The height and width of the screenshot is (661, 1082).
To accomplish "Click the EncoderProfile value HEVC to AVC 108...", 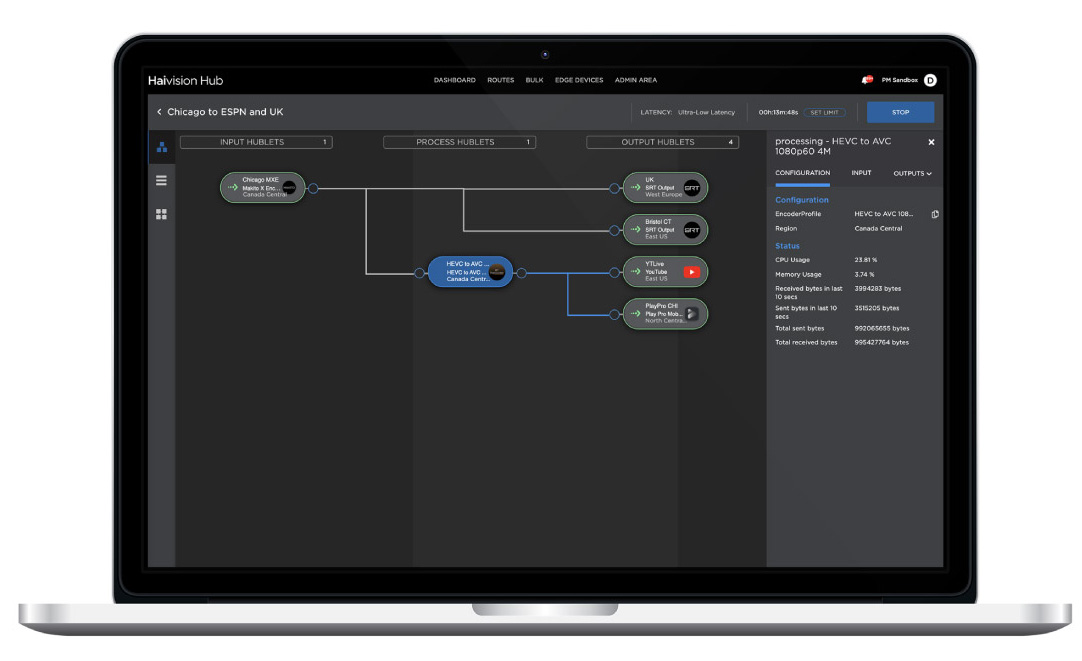I will click(883, 214).
